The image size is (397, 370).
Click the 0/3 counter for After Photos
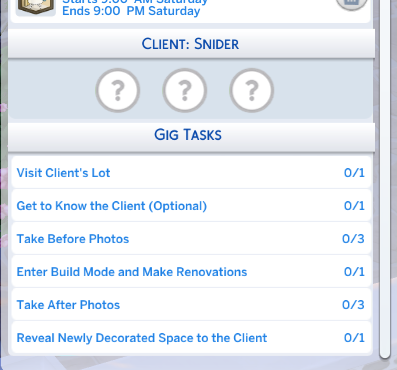coord(353,305)
